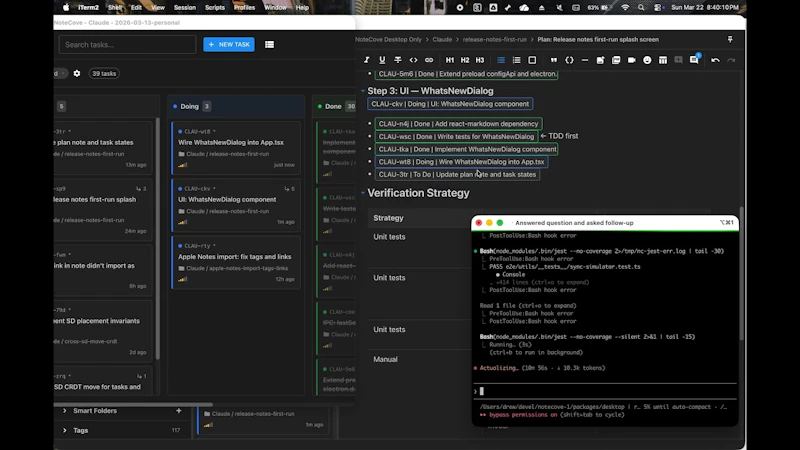Collapse the Step 3 UI heading
The image size is (800, 450).
click(x=363, y=91)
